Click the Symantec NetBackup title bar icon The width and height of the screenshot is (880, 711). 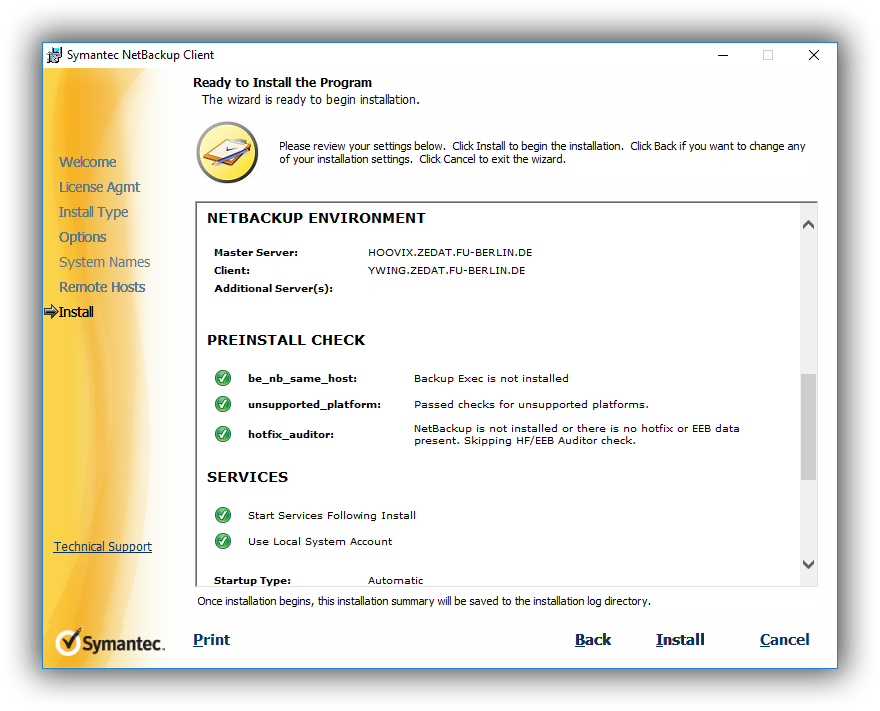click(x=54, y=55)
